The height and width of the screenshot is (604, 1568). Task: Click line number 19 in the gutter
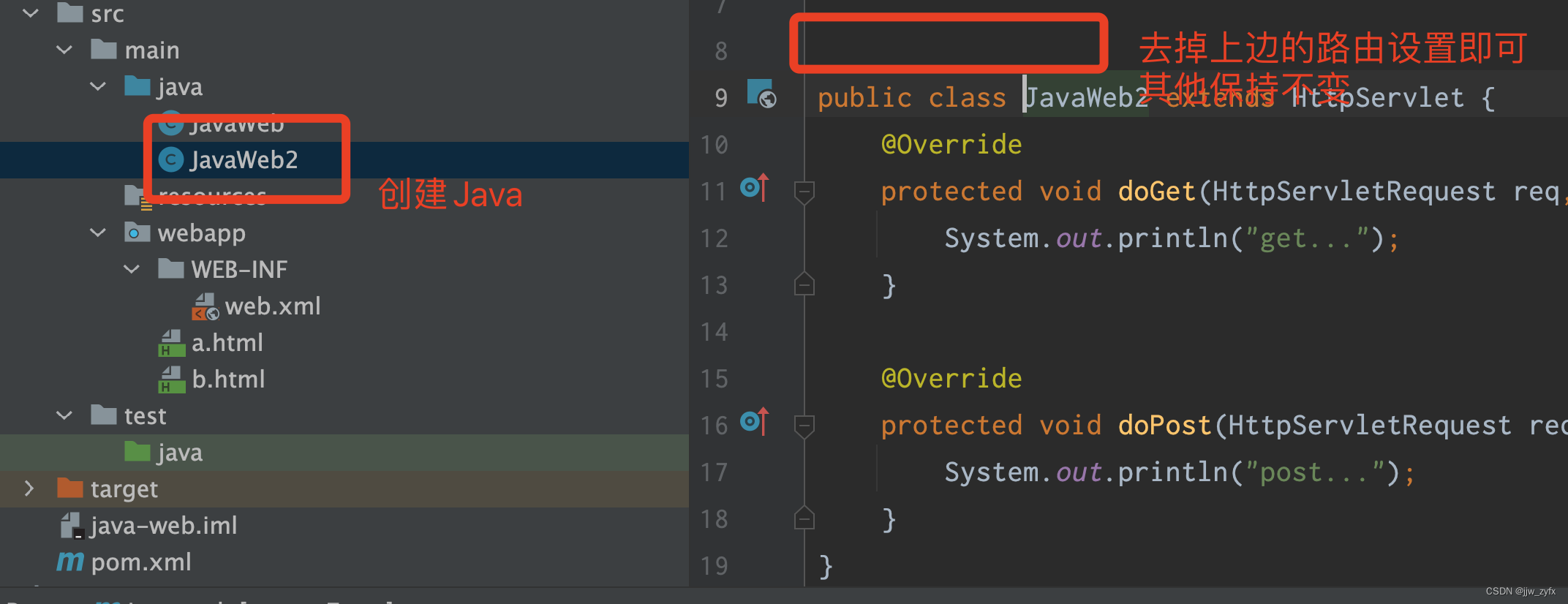coord(715,566)
